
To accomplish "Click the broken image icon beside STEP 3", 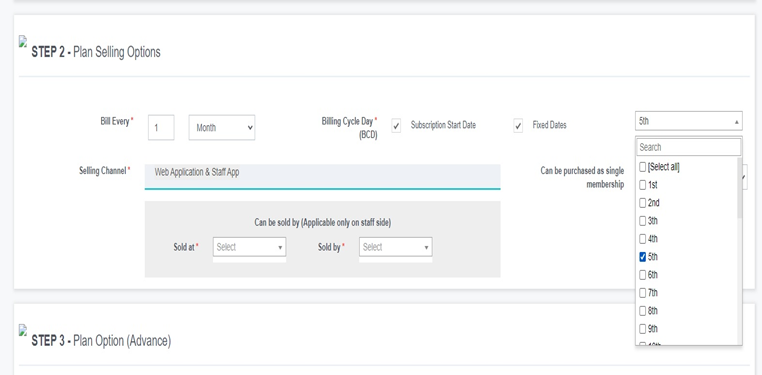I will [x=23, y=330].
